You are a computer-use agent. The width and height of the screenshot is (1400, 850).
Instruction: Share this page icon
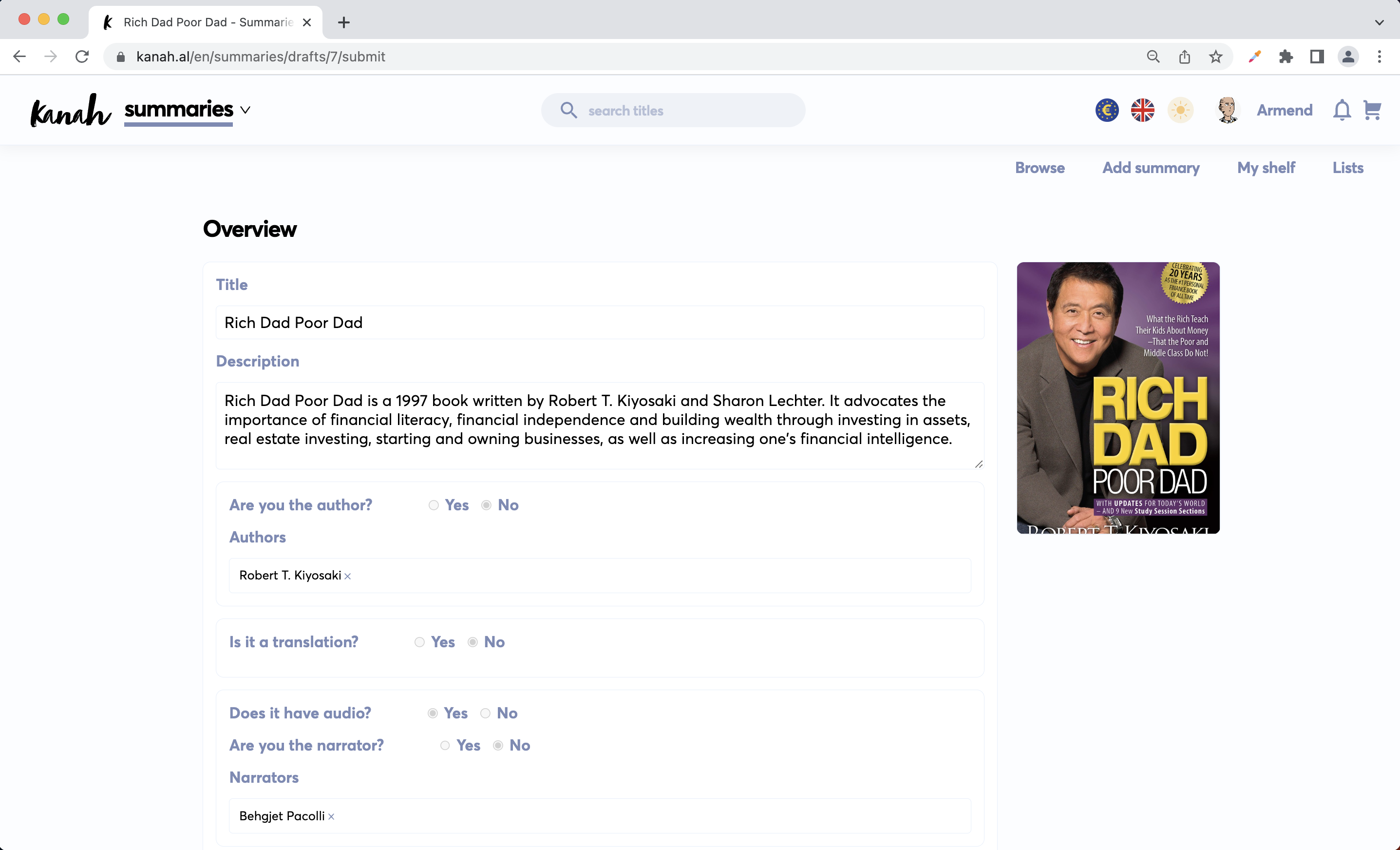(x=1184, y=56)
